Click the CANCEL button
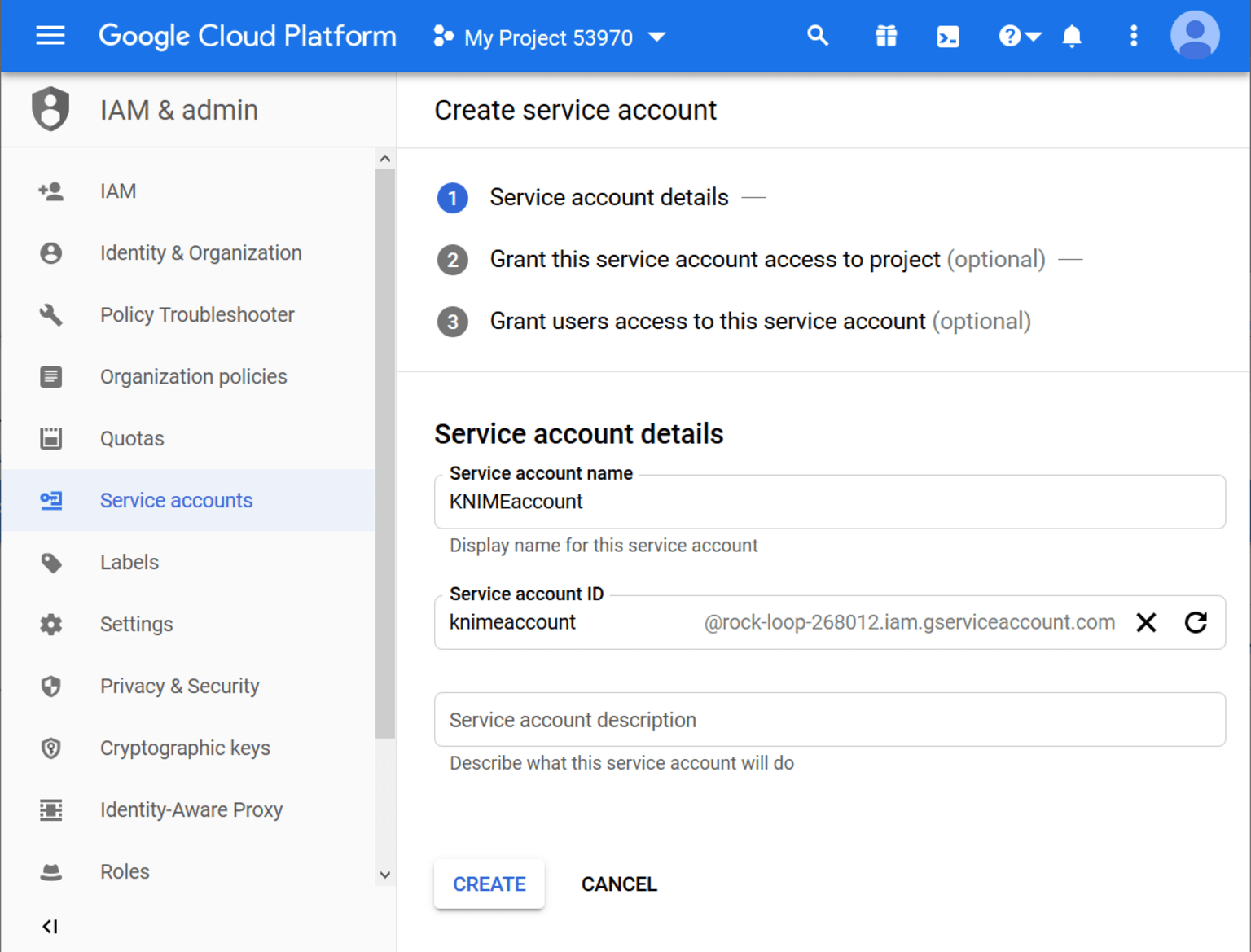The width and height of the screenshot is (1251, 952). coord(619,884)
